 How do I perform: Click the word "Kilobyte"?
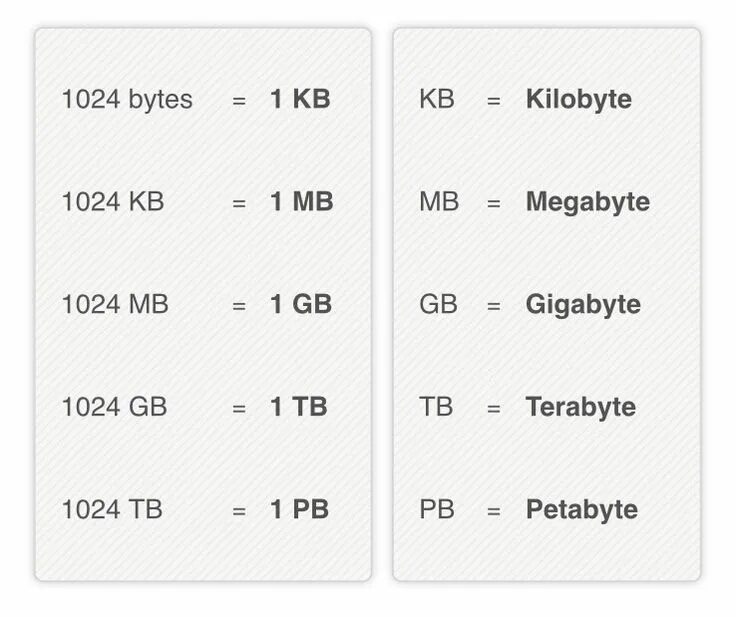point(578,100)
